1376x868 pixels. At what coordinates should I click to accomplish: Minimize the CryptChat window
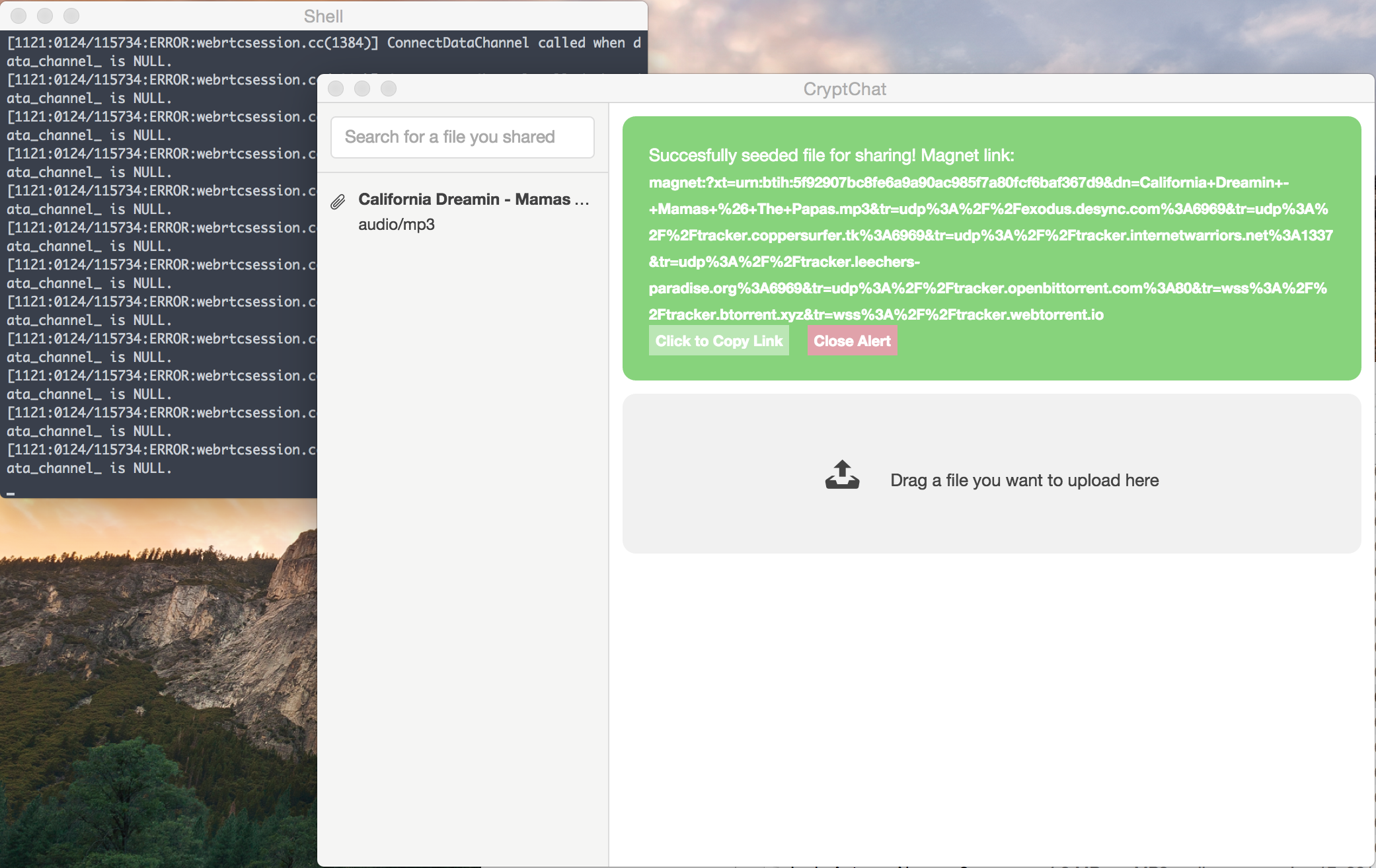click(362, 89)
